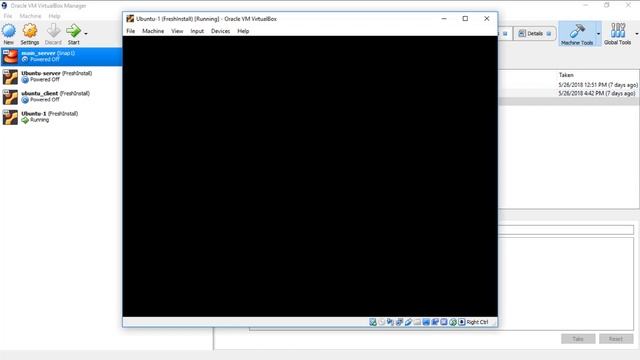
Task: Click the Discard arrow icon
Action: pos(53,31)
